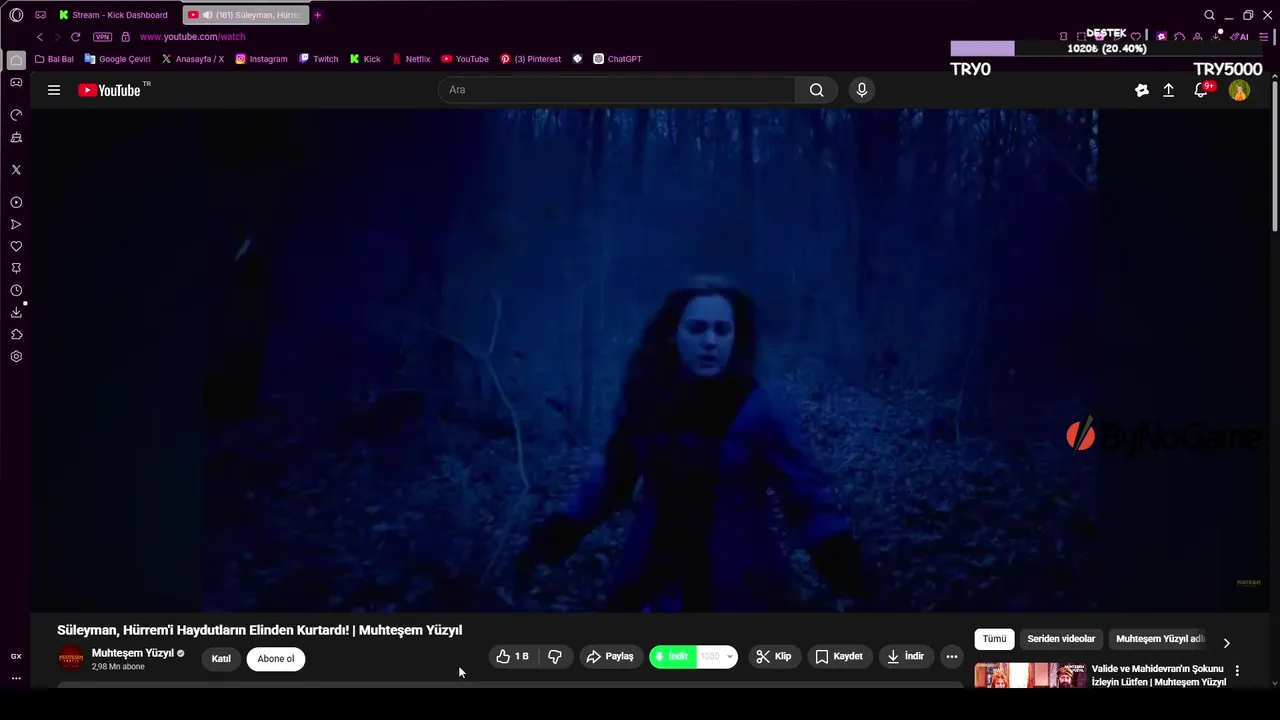This screenshot has width=1280, height=720.
Task: Click the Muhteşem Yüzyıl channel avatar
Action: click(71, 658)
